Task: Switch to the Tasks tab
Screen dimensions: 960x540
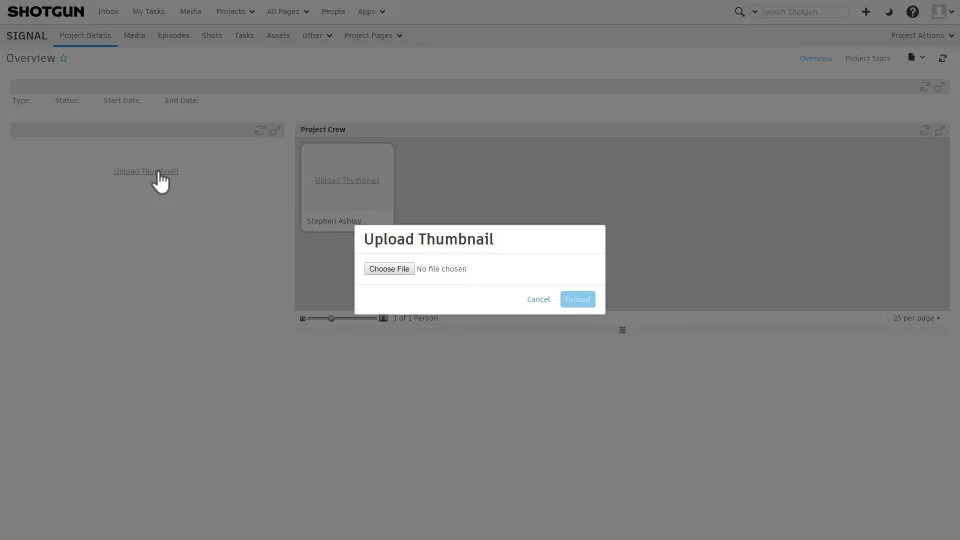Action: click(x=244, y=36)
